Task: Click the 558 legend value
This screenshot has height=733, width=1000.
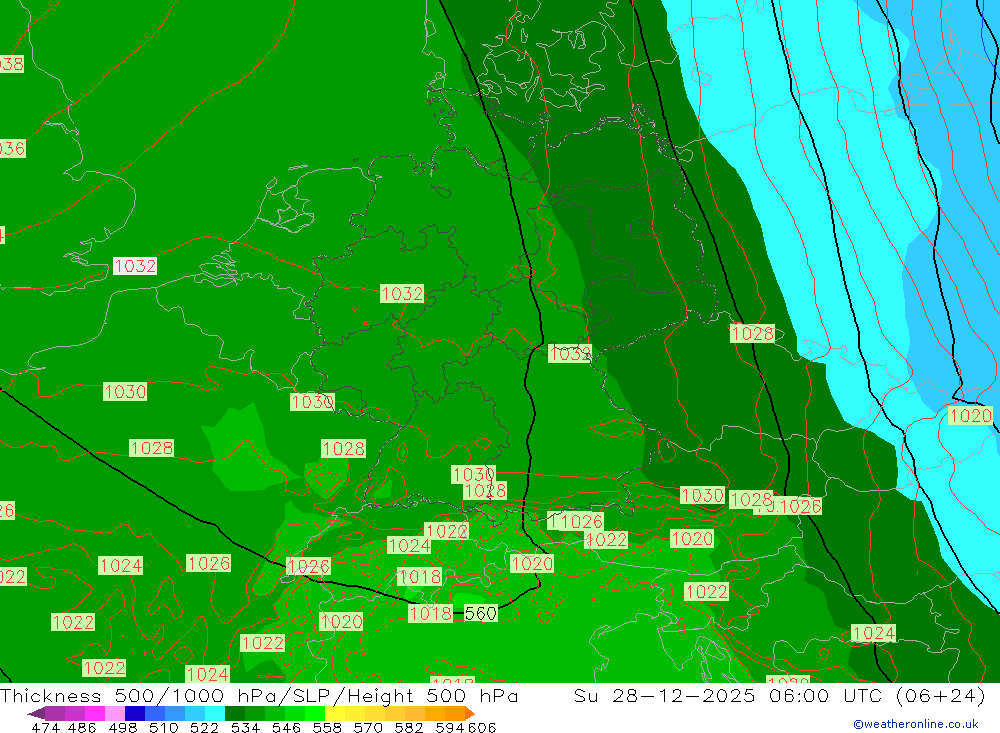Action: (x=327, y=727)
